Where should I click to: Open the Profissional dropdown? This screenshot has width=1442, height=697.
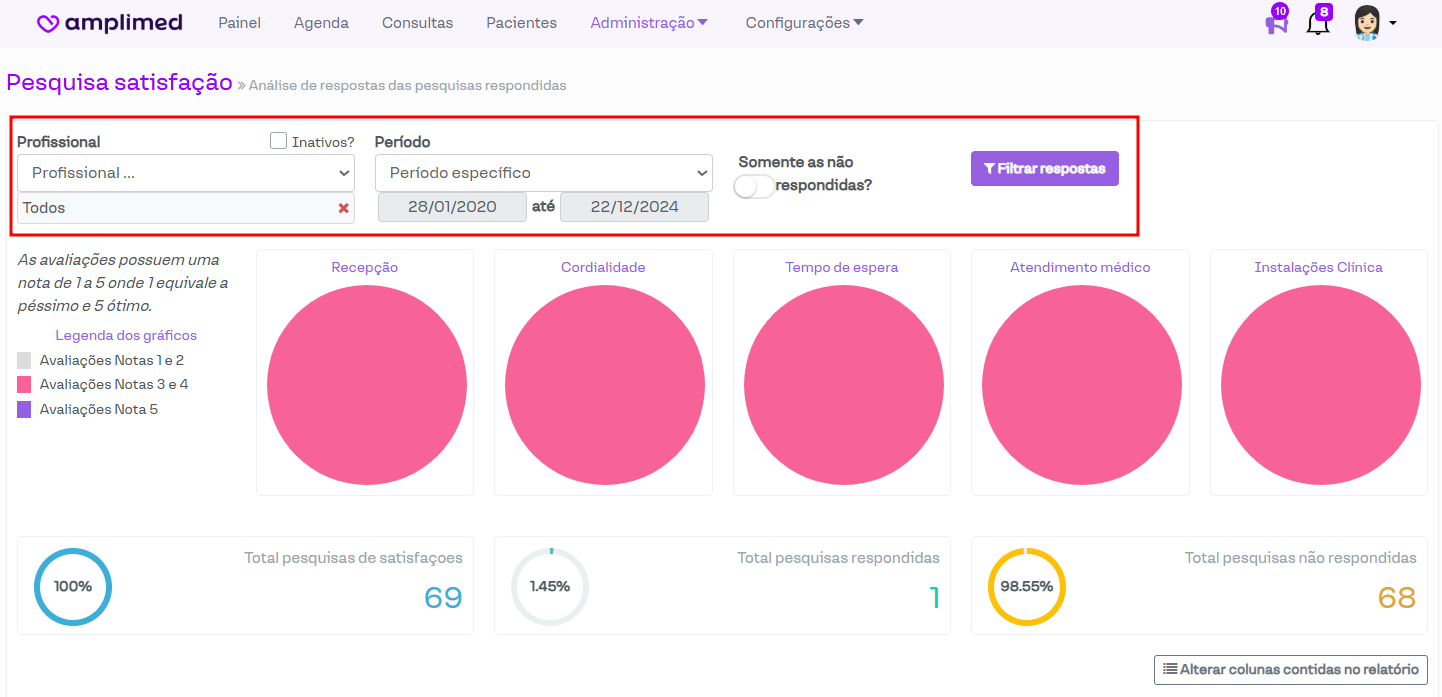click(186, 173)
